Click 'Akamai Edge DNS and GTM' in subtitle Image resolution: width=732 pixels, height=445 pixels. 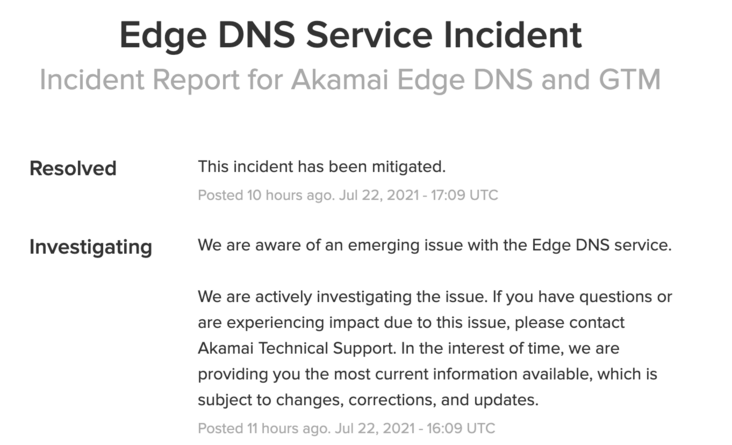pyautogui.click(x=476, y=79)
